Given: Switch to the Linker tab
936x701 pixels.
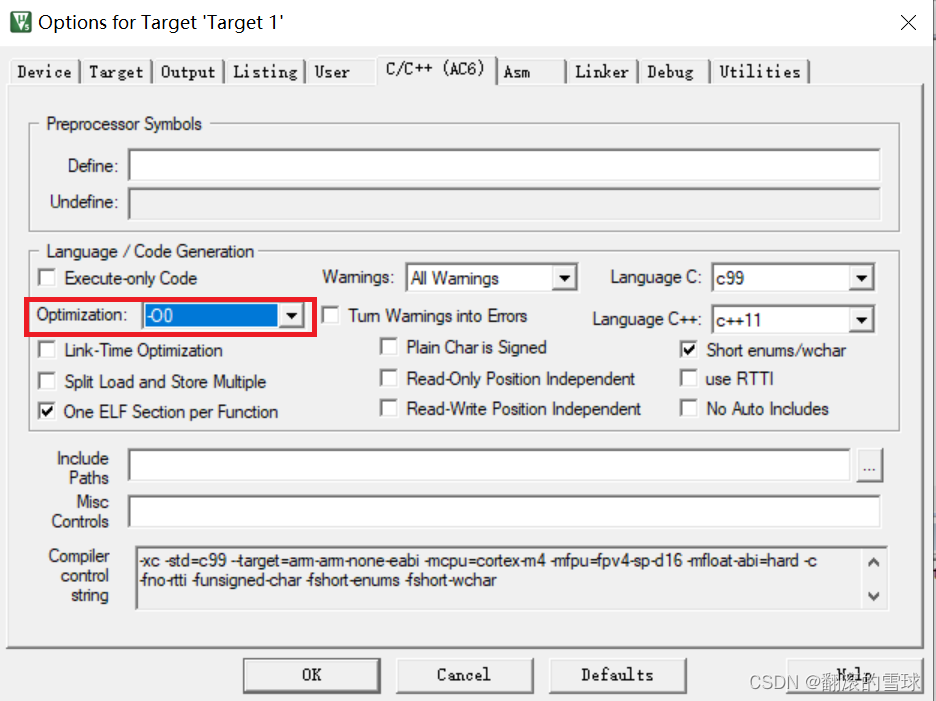Looking at the screenshot, I should point(601,71).
